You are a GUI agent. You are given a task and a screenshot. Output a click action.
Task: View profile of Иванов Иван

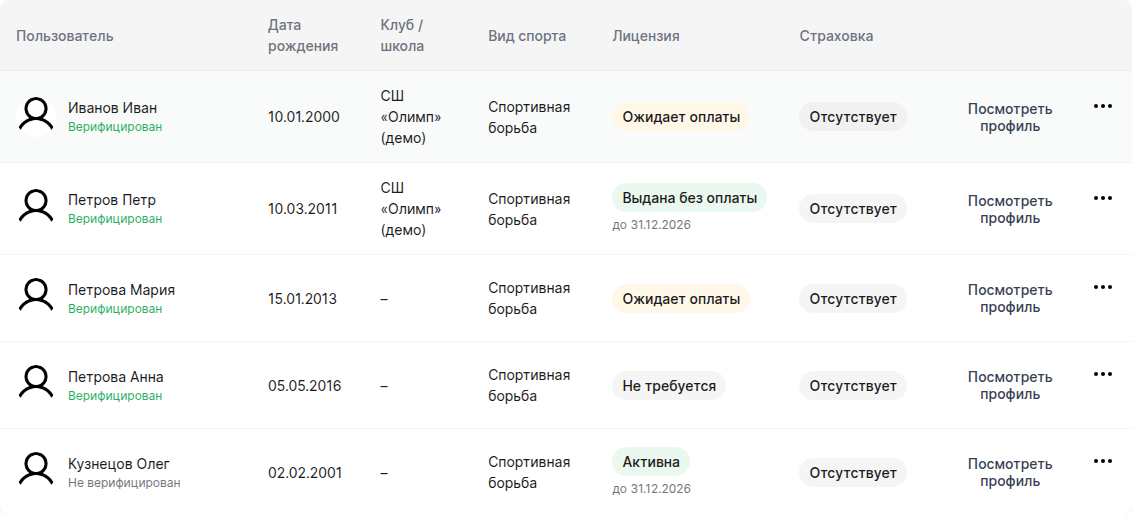click(1010, 117)
